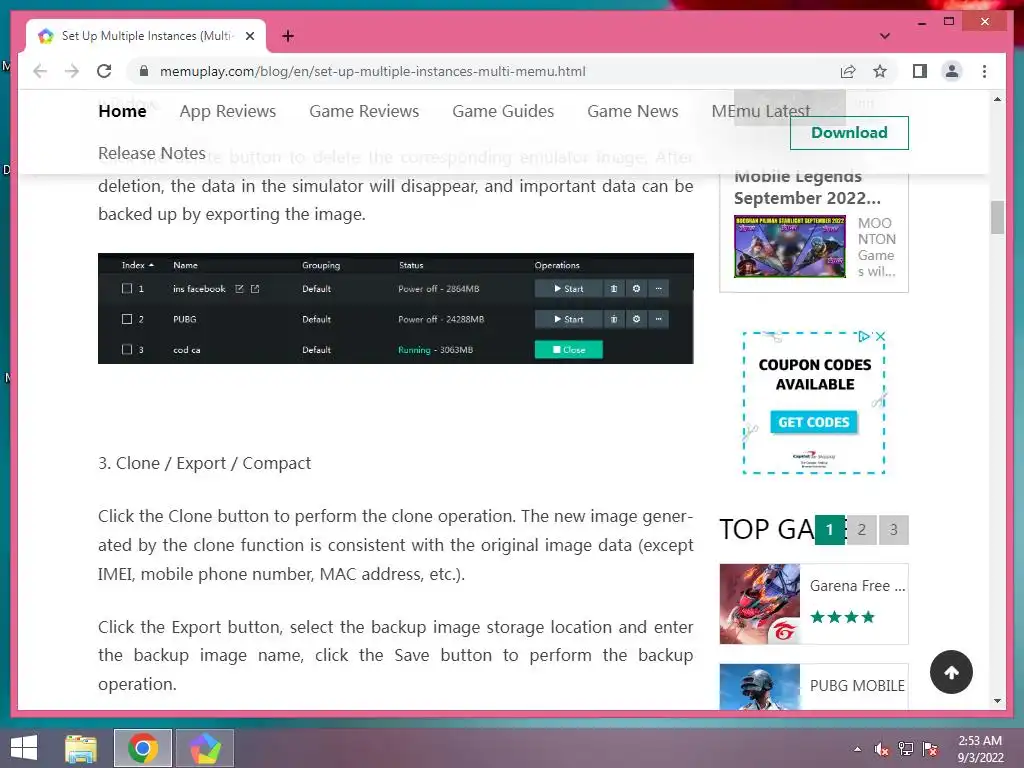Open the tab search chevron
This screenshot has height=768, width=1024.
pos(884,36)
